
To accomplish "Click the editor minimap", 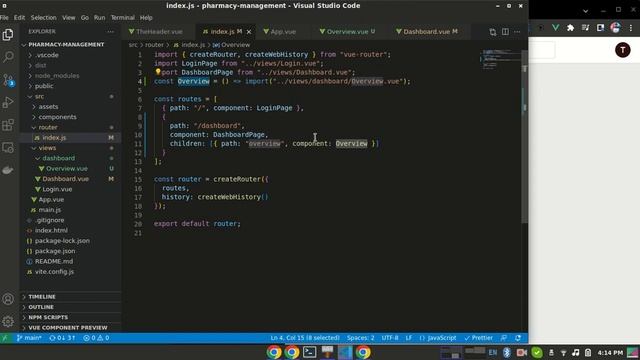I will [x=500, y=59].
